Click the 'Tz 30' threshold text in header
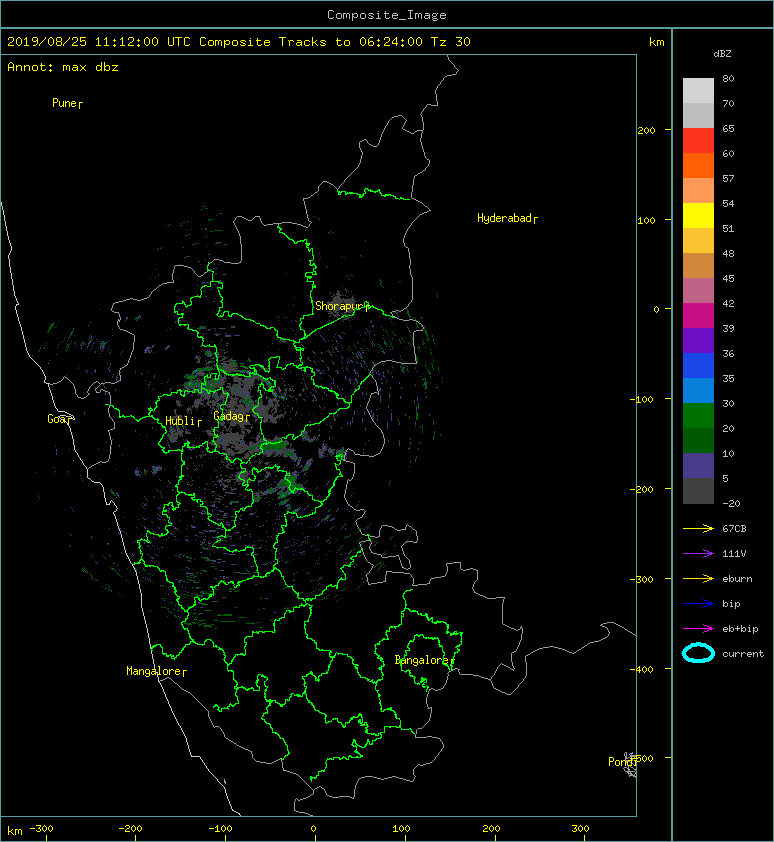 click(x=451, y=42)
